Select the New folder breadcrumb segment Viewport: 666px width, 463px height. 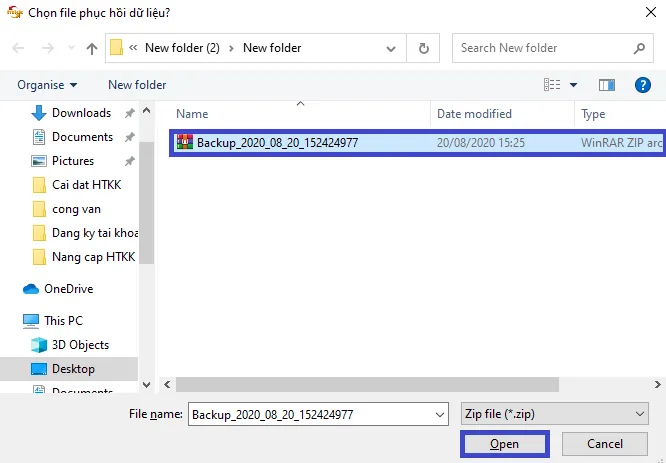coord(272,48)
